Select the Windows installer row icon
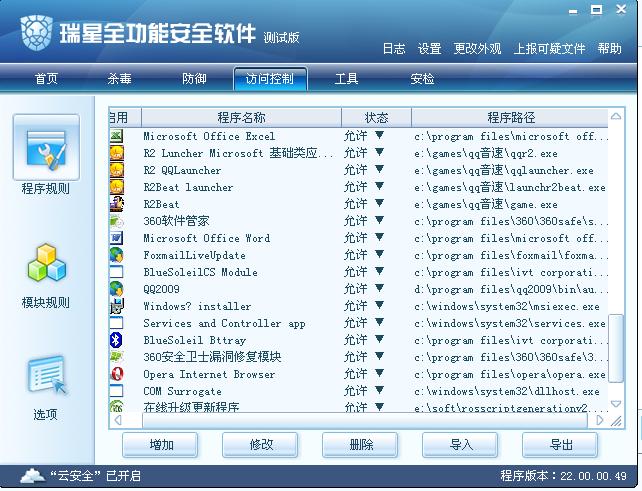Image resolution: width=642 pixels, height=491 pixels. pos(116,306)
